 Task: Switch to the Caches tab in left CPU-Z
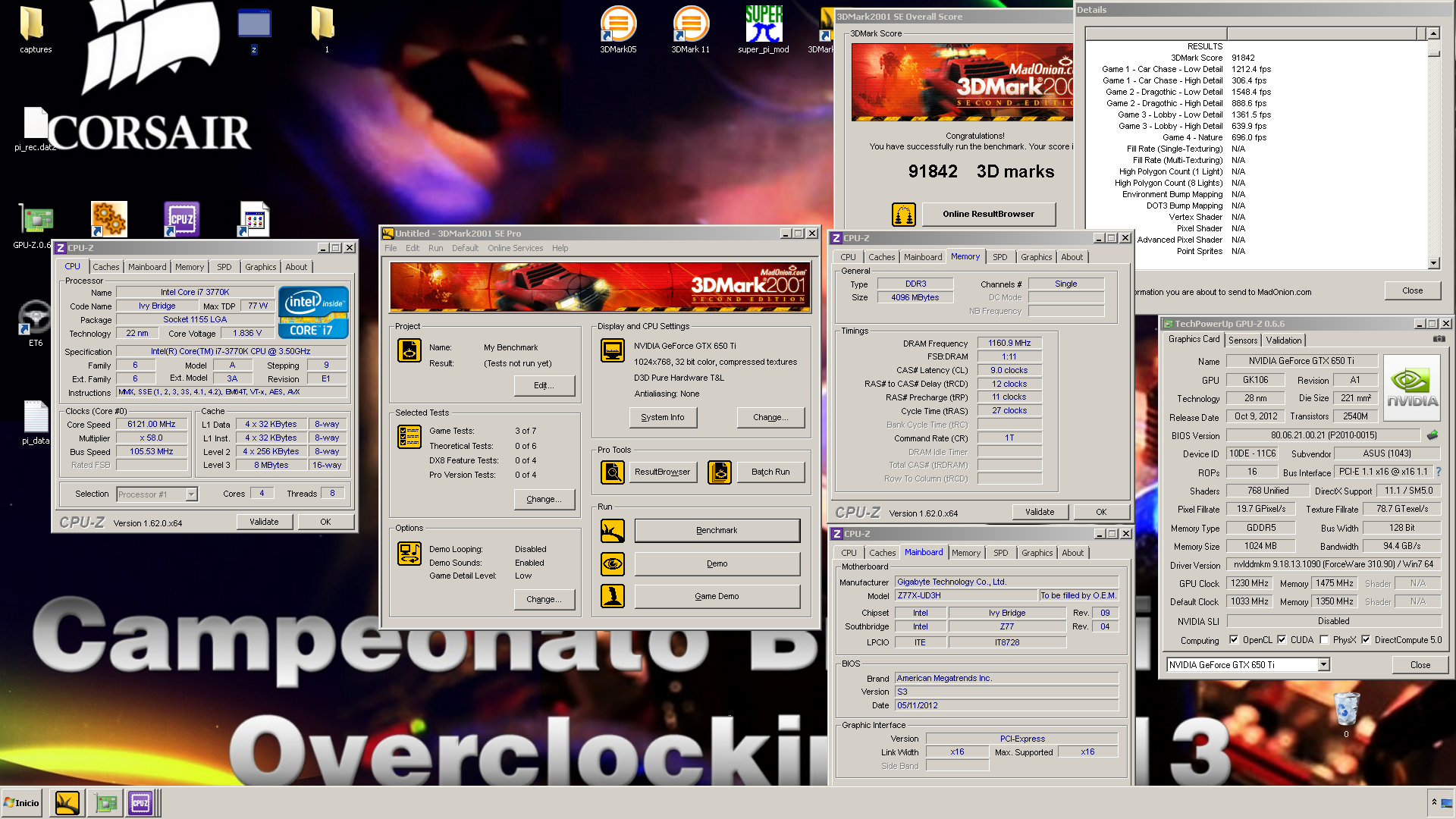106,267
